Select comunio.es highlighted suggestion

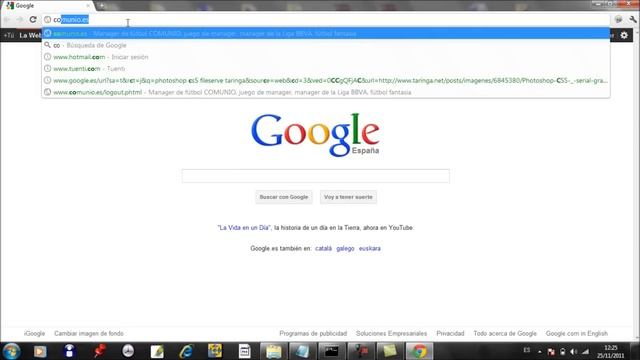coord(326,33)
